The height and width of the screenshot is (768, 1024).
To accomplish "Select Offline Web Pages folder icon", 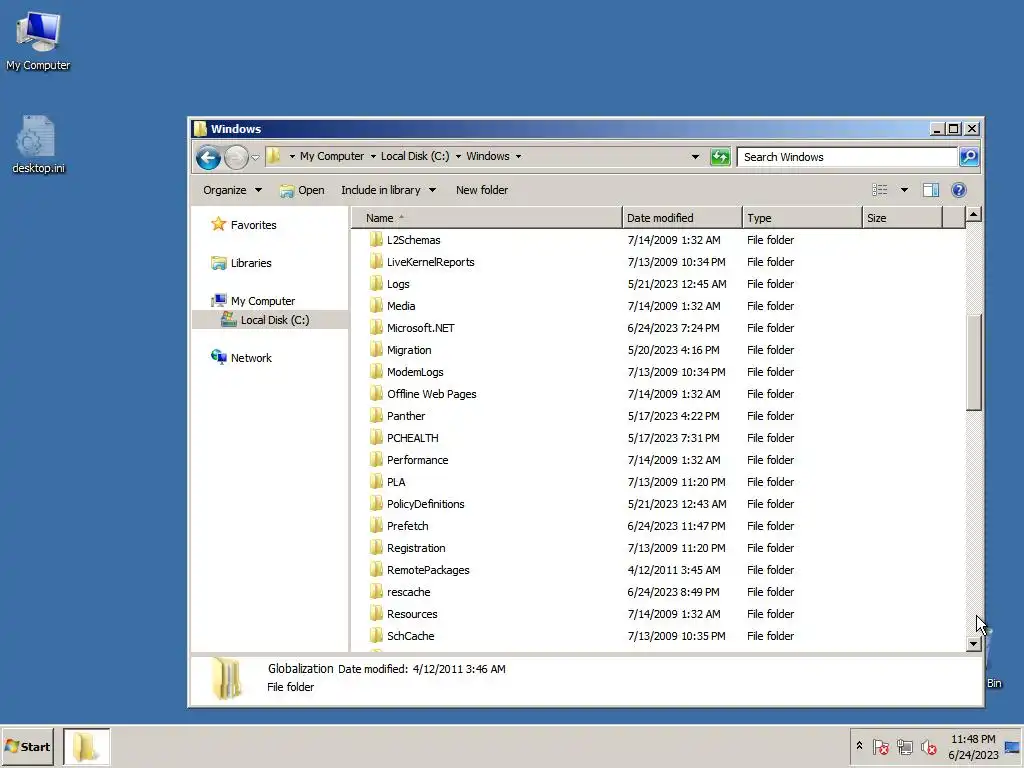I will click(376, 394).
